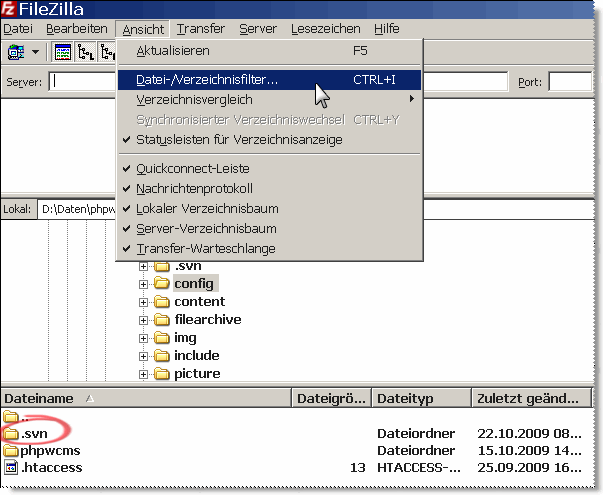Choose Aktualisieren from the menu
Screen dimensions: 603x495
tap(269, 51)
